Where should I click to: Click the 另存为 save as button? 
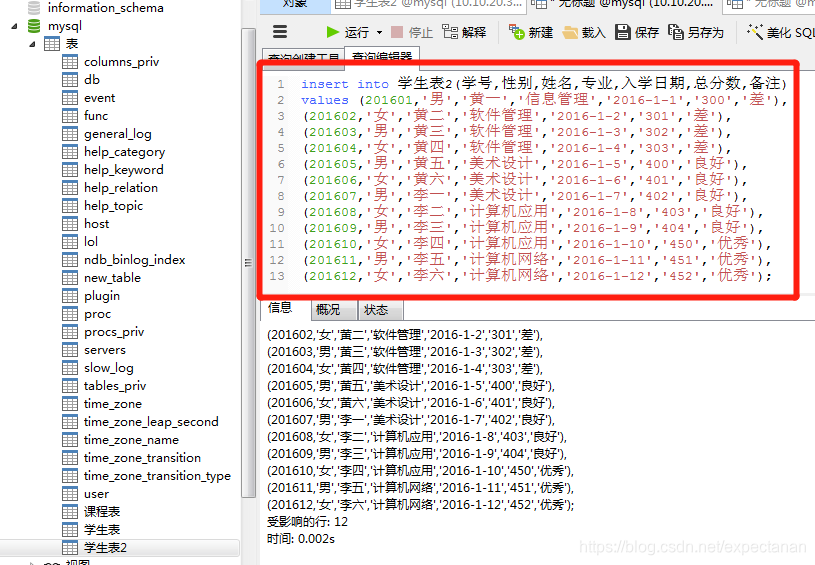695,32
